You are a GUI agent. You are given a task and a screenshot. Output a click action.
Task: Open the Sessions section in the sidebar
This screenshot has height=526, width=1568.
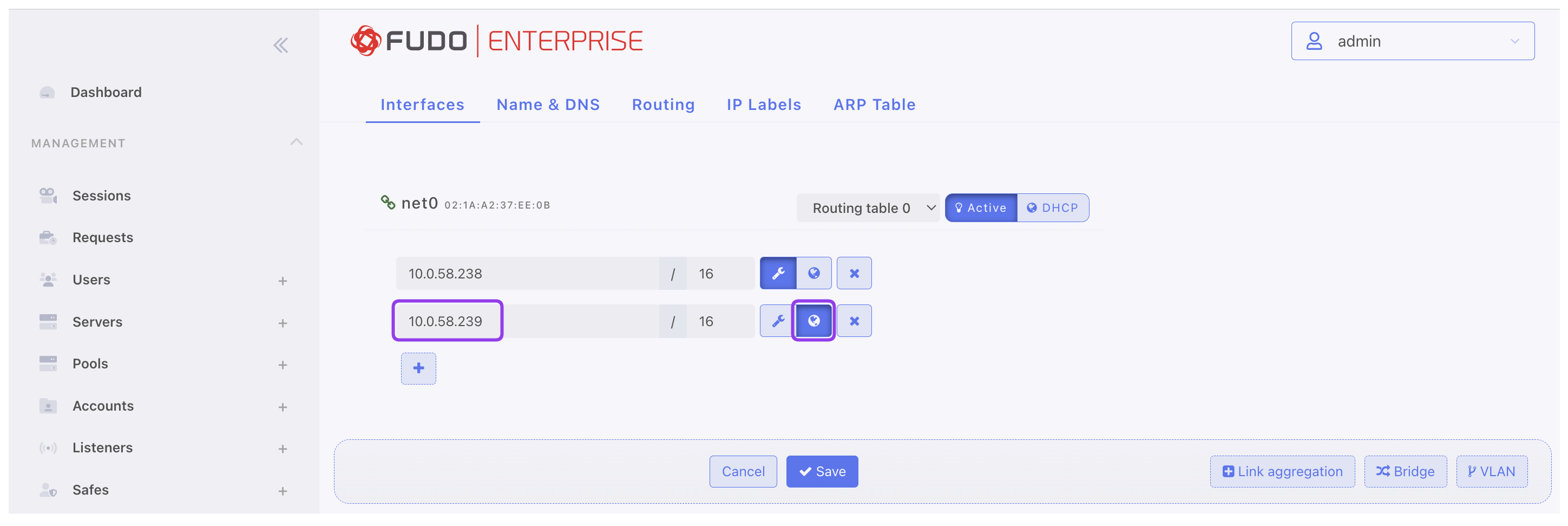pos(101,196)
